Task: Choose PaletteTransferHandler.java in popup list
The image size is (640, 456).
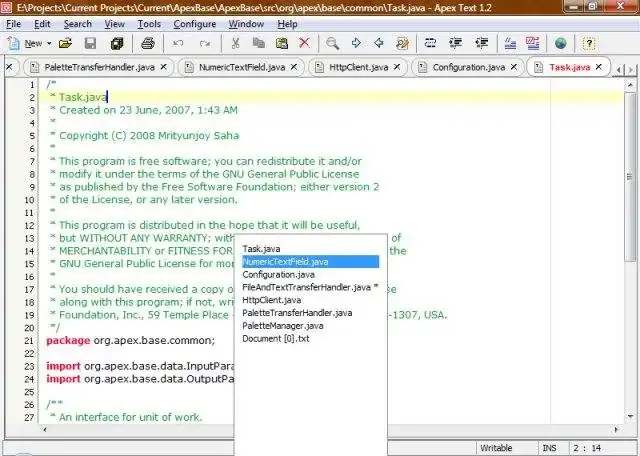Action: (x=311, y=313)
